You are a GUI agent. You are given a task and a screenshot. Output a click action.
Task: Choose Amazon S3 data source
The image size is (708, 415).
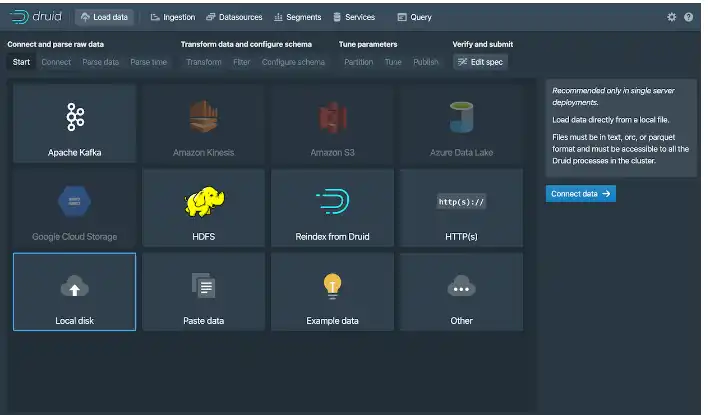tap(332, 123)
